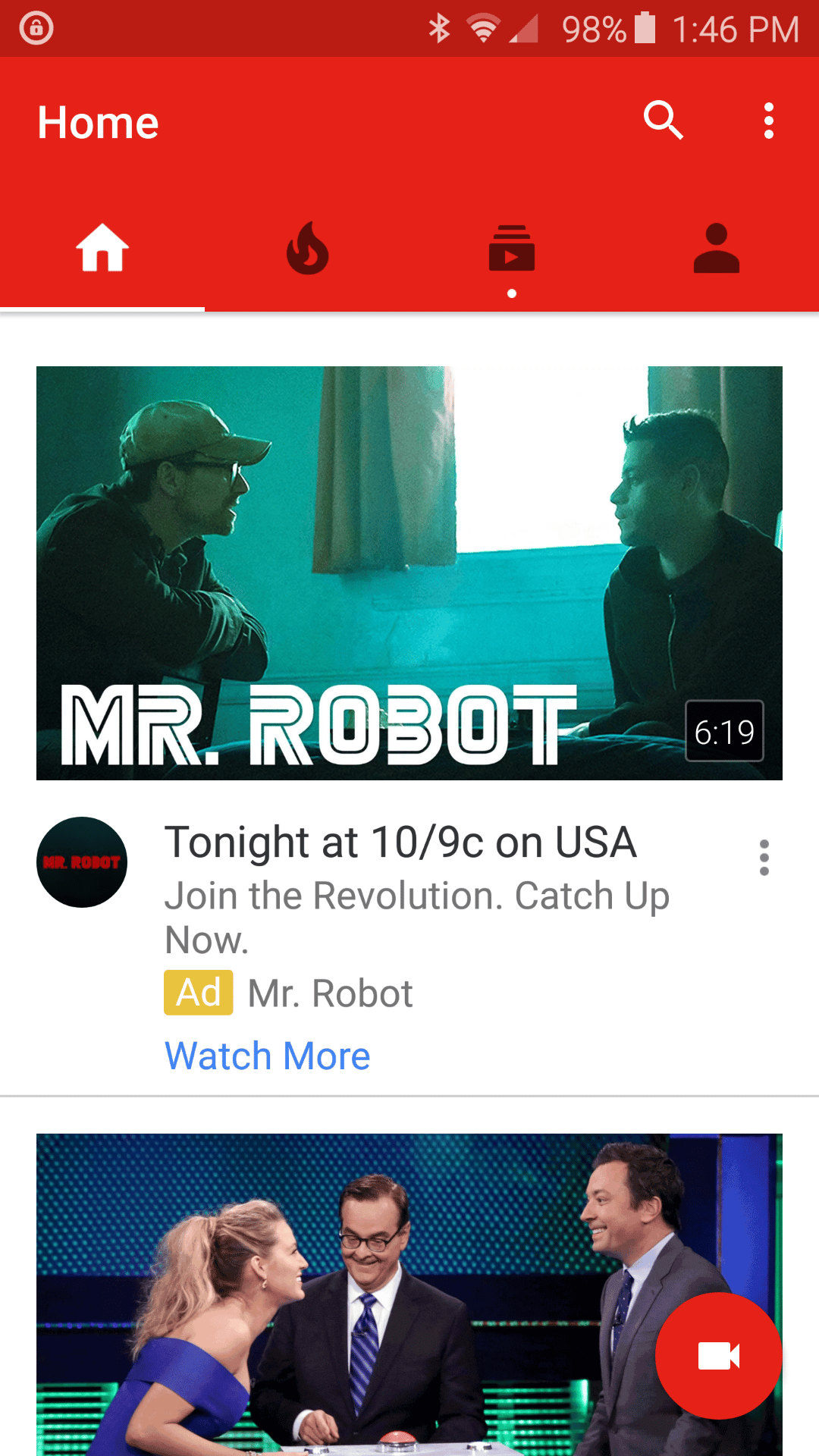This screenshot has height=1456, width=819.
Task: Open the Mr. Robot channel avatar
Action: coord(82,862)
